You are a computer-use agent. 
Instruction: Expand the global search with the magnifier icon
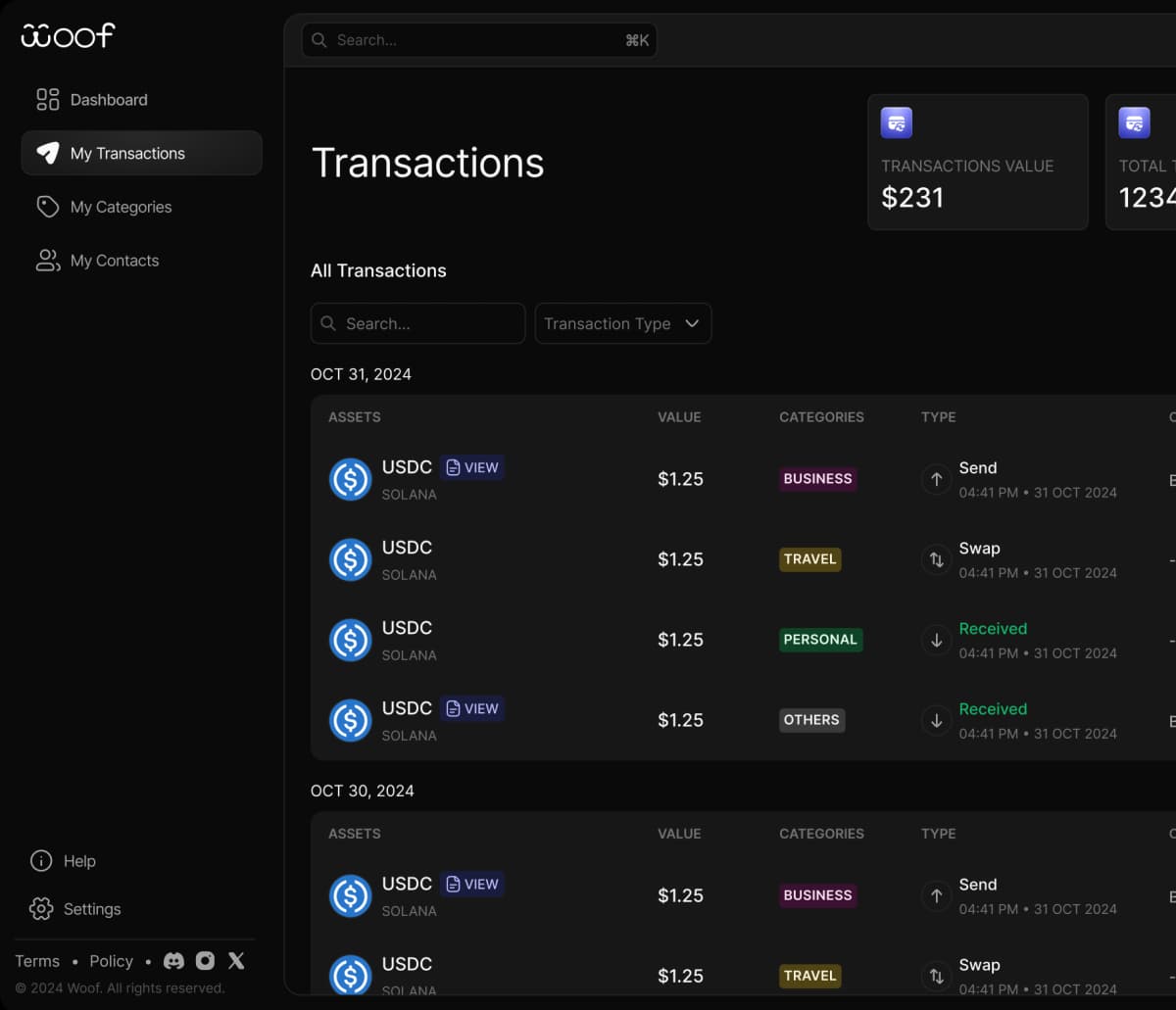click(318, 40)
